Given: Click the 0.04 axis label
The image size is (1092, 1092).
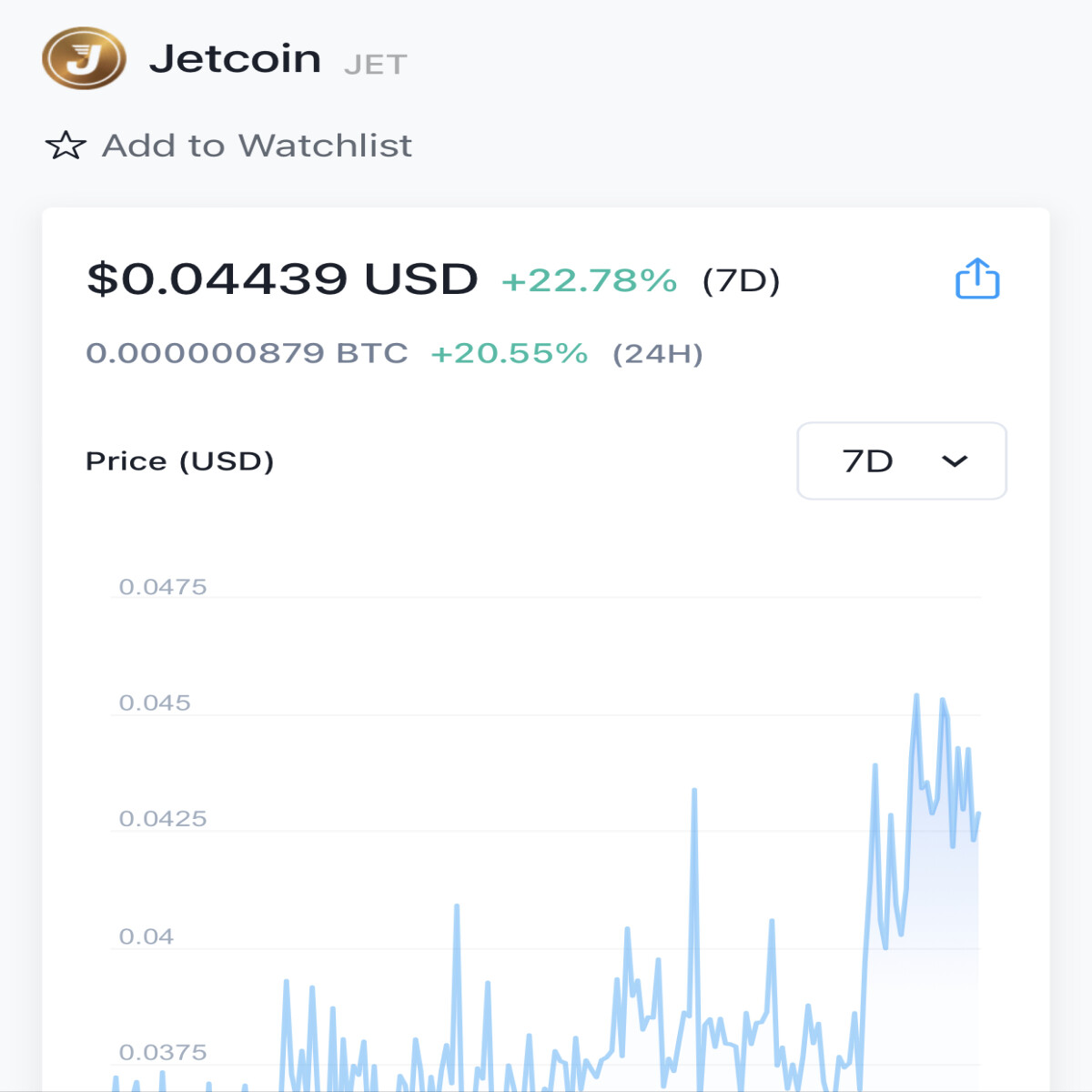Looking at the screenshot, I should tap(147, 936).
